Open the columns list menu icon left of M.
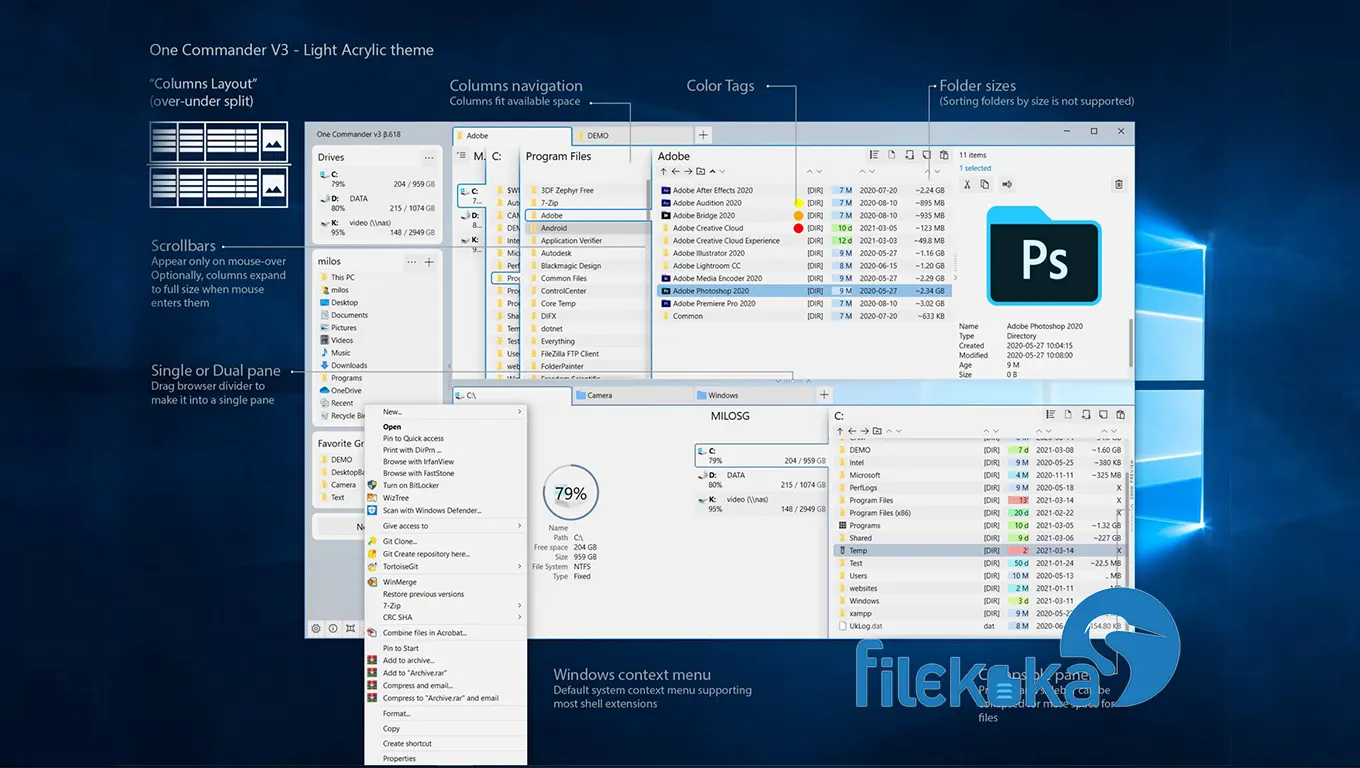This screenshot has height=768, width=1360. 461,155
